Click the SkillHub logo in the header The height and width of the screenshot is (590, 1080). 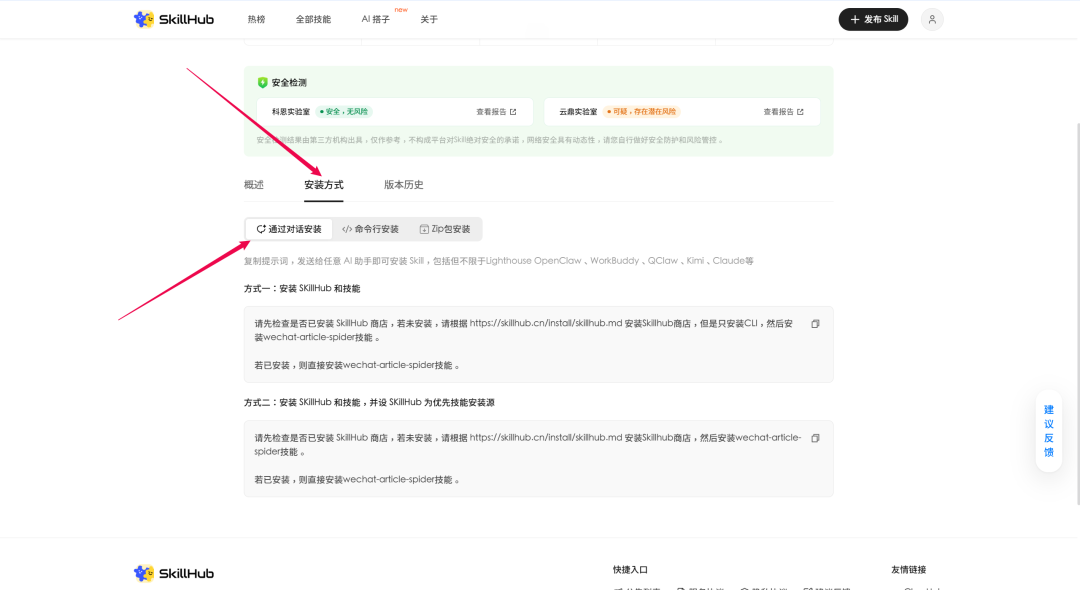coord(174,19)
